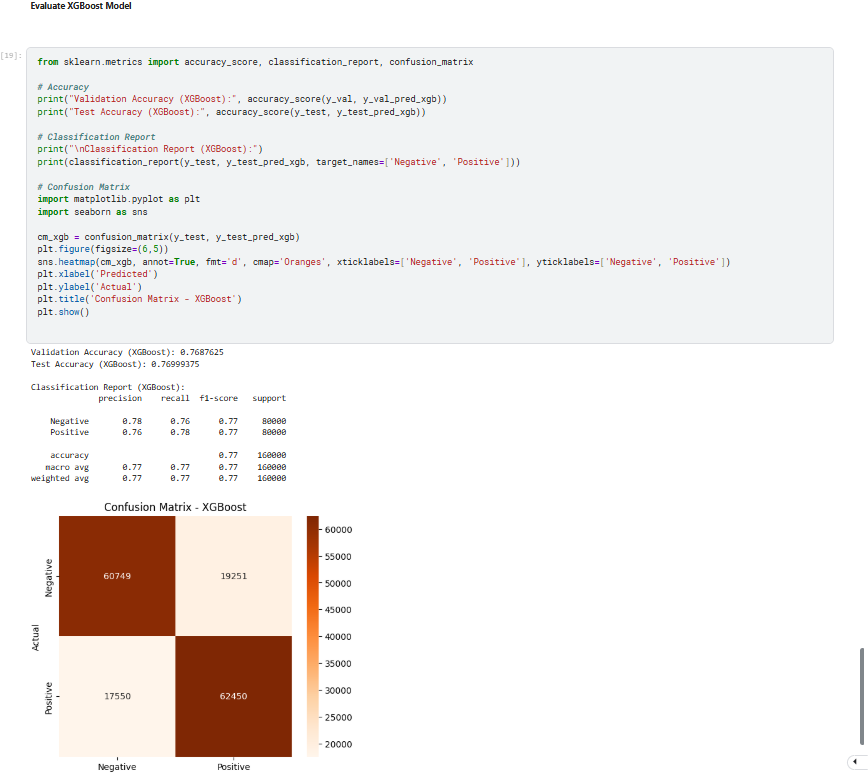Viewport: 868px width, 773px height.
Task: Click the "# Classification Report" comment line
Action: click(x=96, y=137)
